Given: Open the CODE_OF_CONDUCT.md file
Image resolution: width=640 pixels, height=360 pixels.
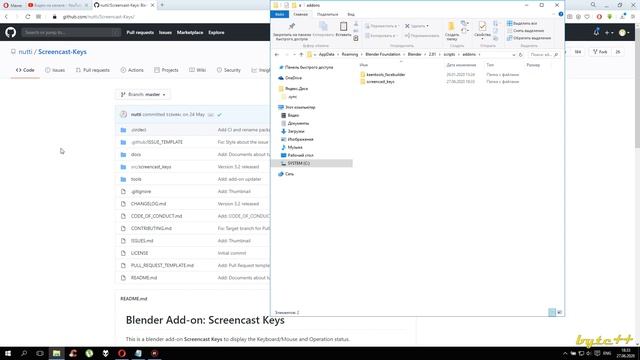Looking at the screenshot, I should pyautogui.click(x=156, y=216).
